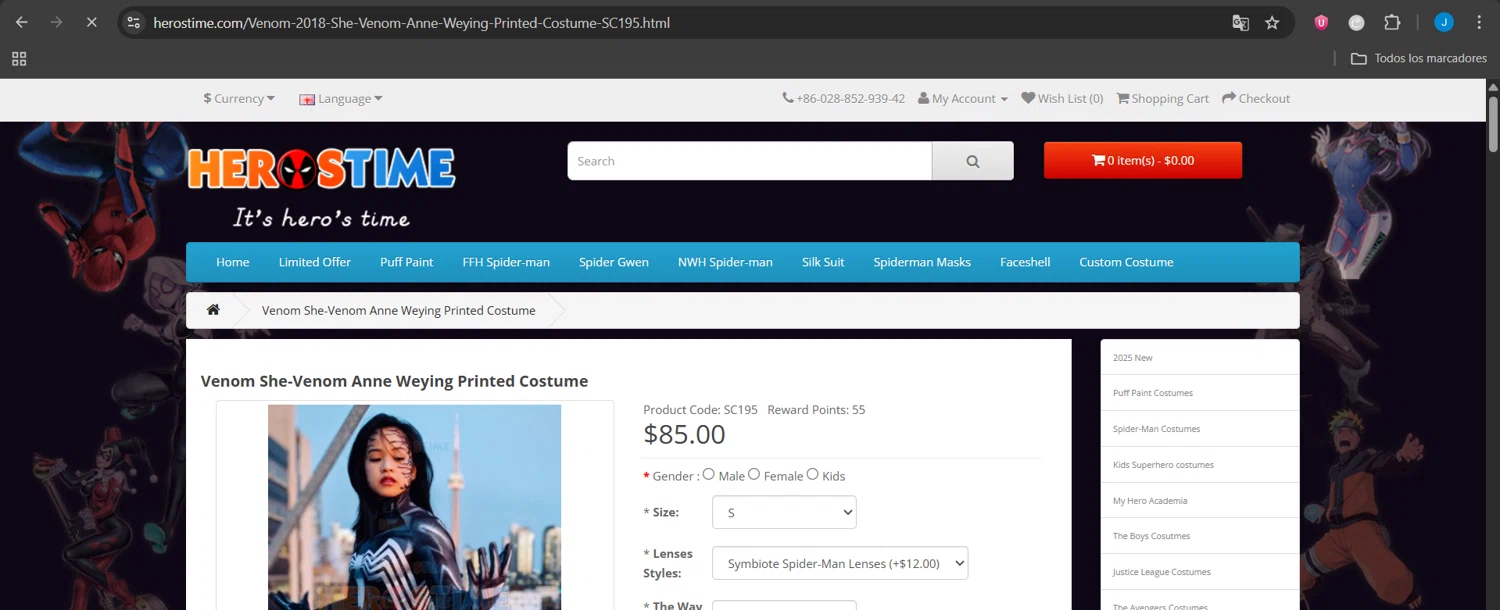Open the apps grid in bookmarks bar
The height and width of the screenshot is (610, 1500).
tap(19, 59)
